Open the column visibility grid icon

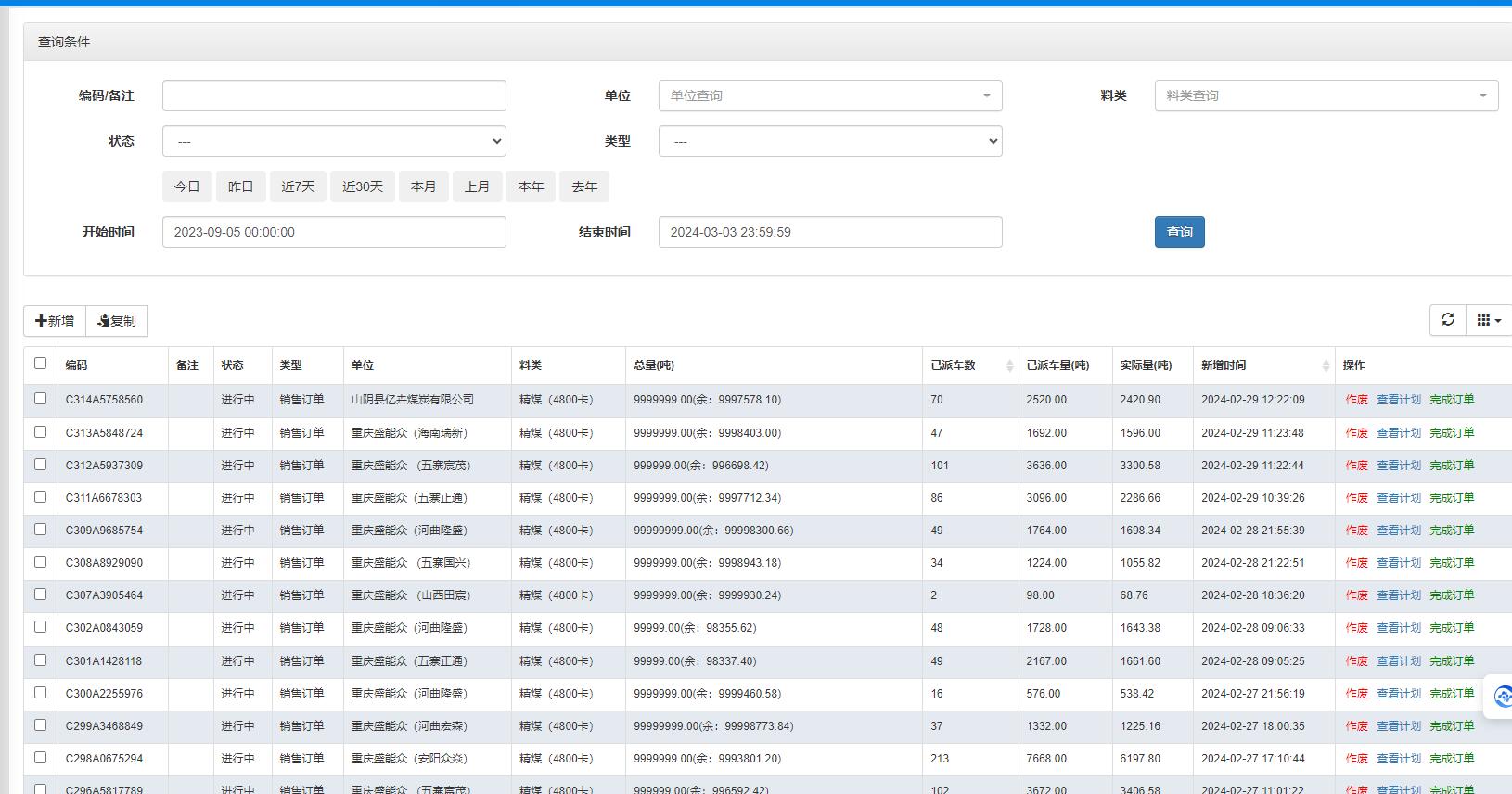pyautogui.click(x=1488, y=319)
